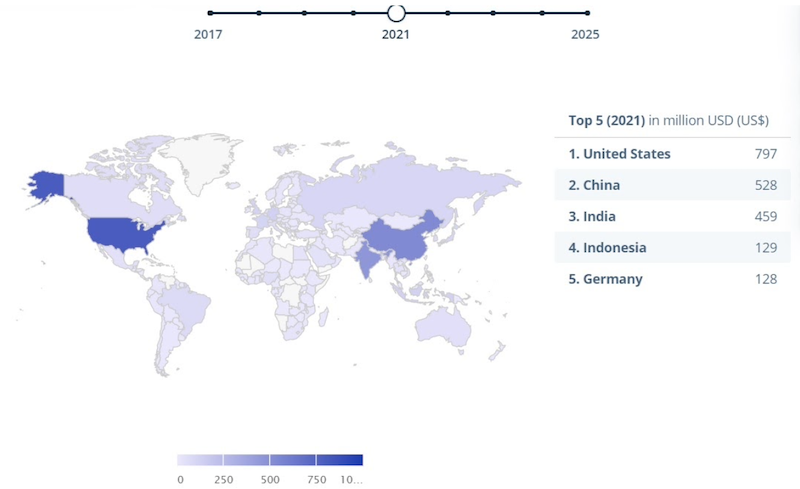Jump to the 2019 timeline marker
The width and height of the screenshot is (800, 489).
pos(304,13)
